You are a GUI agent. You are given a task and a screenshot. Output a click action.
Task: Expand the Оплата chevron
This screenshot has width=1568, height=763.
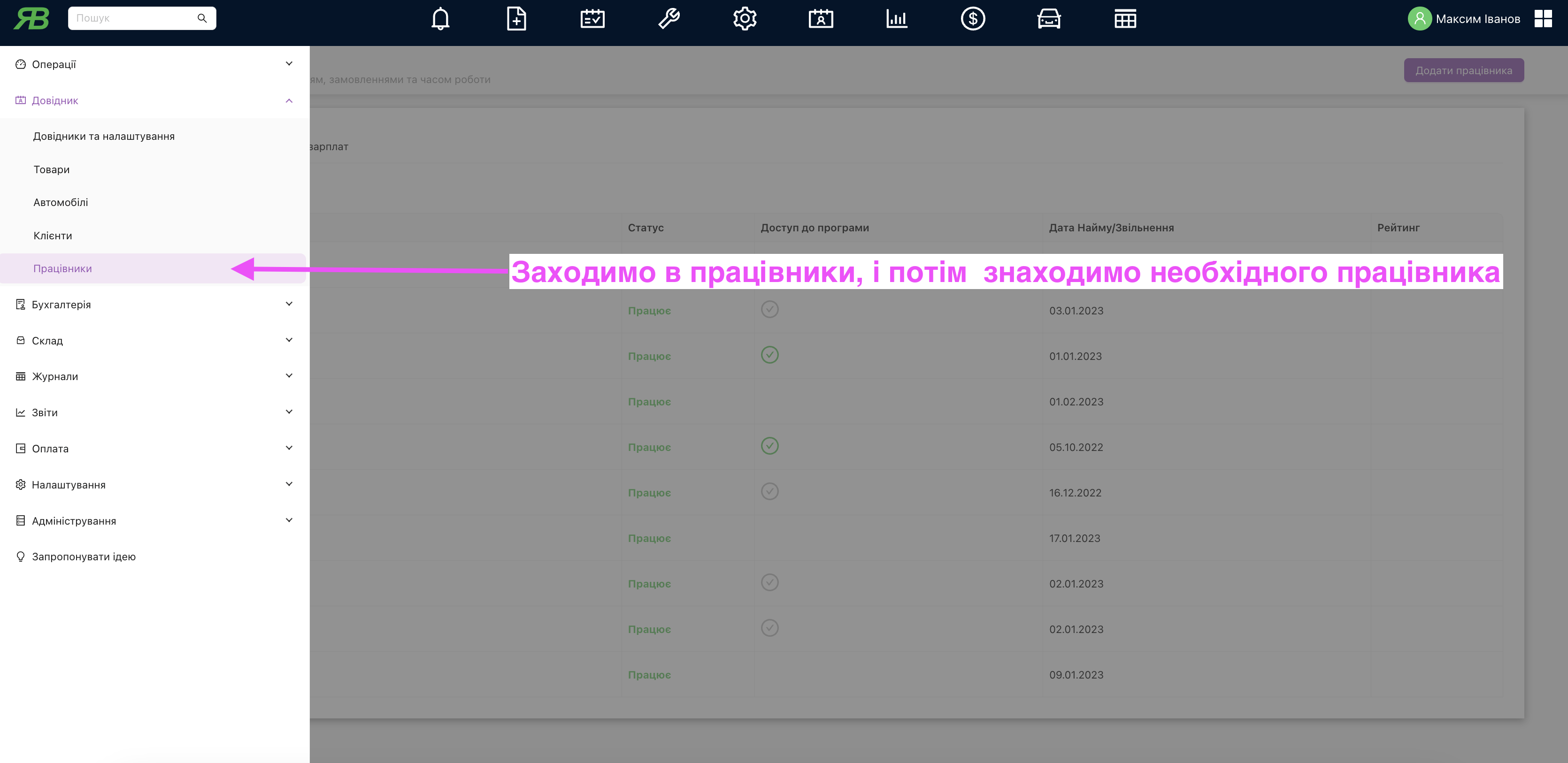click(x=289, y=448)
